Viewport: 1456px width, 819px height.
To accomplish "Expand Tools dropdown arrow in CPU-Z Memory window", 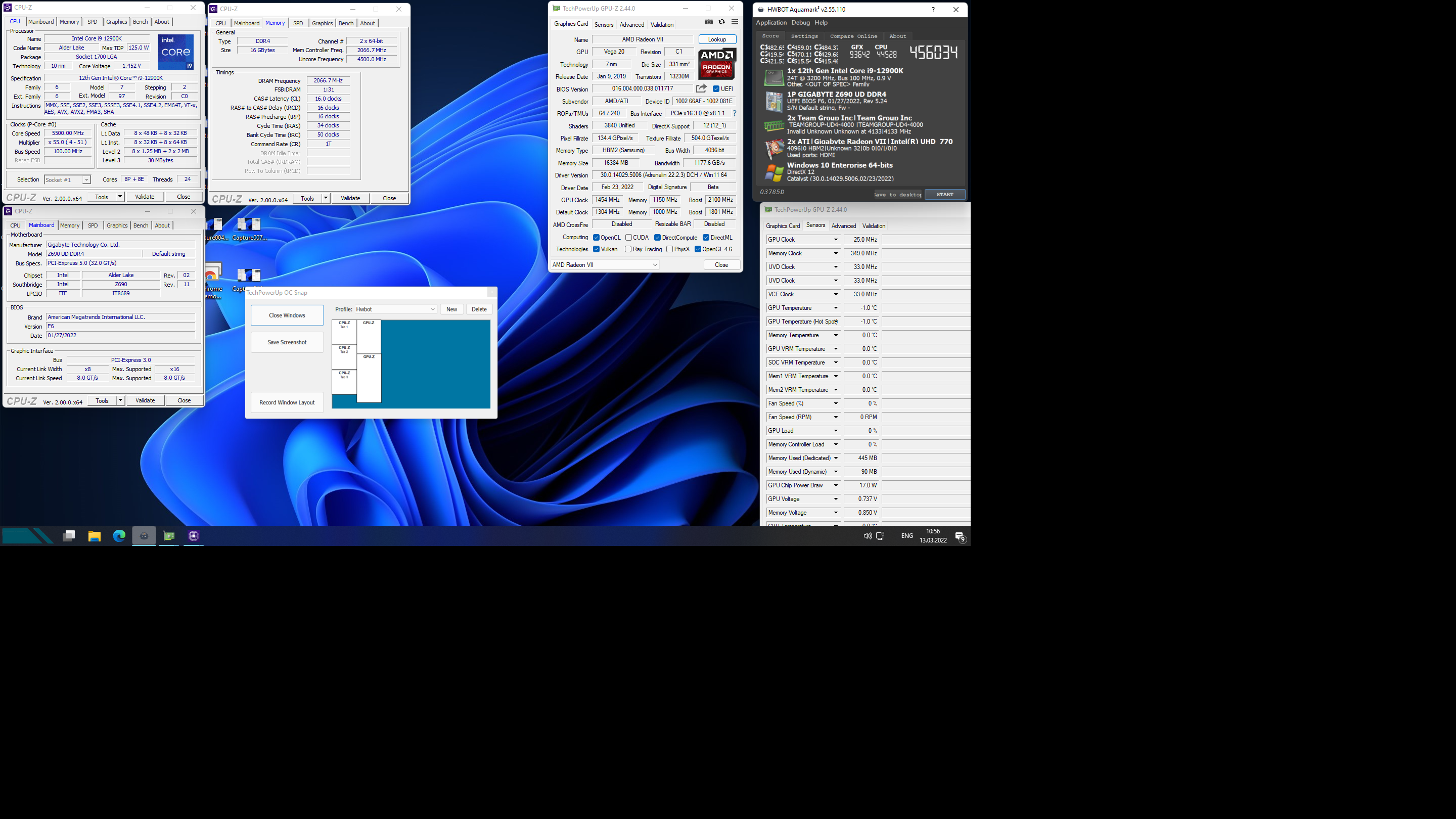I will (x=326, y=198).
